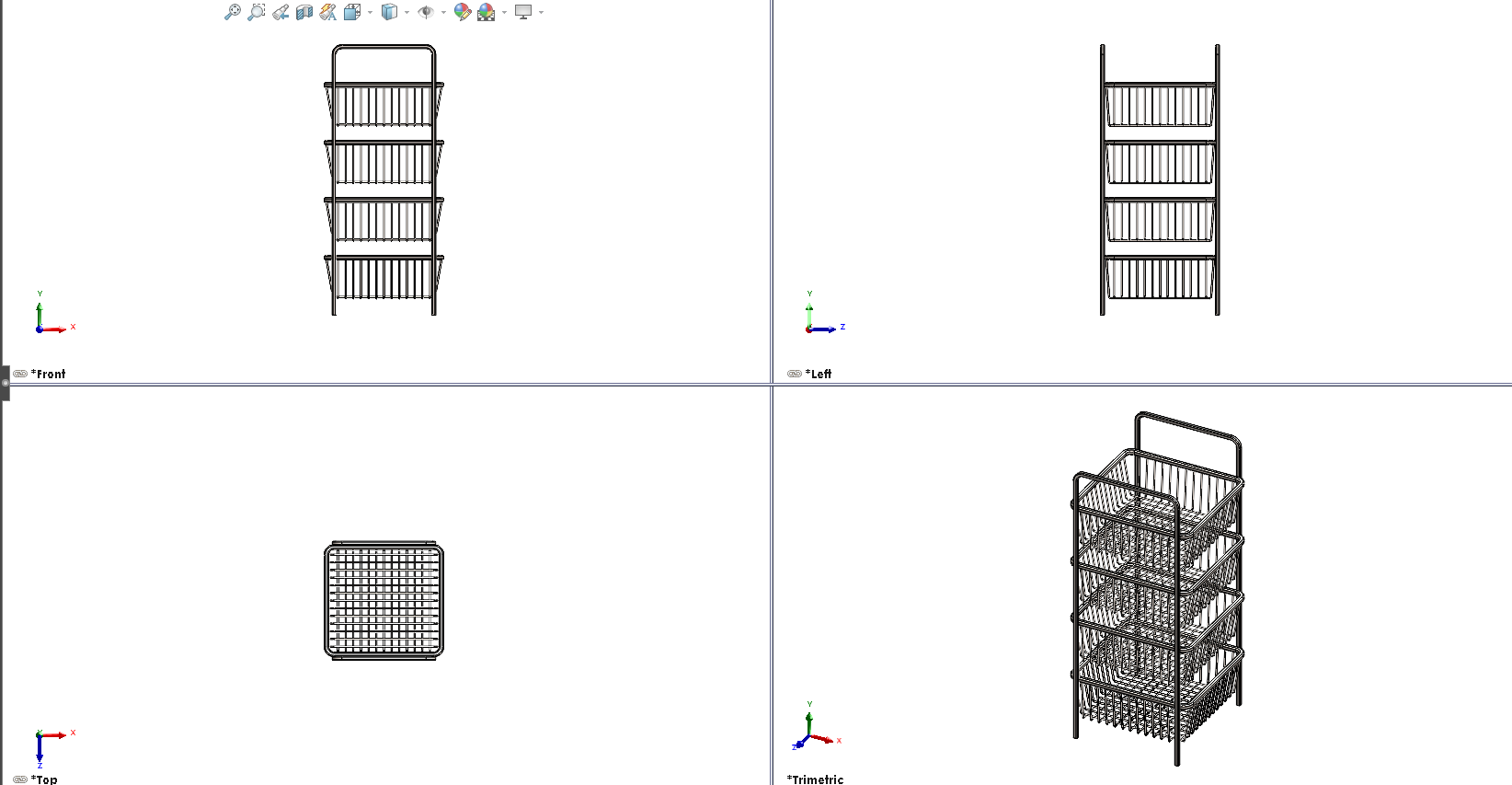Viewport: 1512px width, 785px height.
Task: Click the View Settings monitor icon
Action: tap(523, 12)
